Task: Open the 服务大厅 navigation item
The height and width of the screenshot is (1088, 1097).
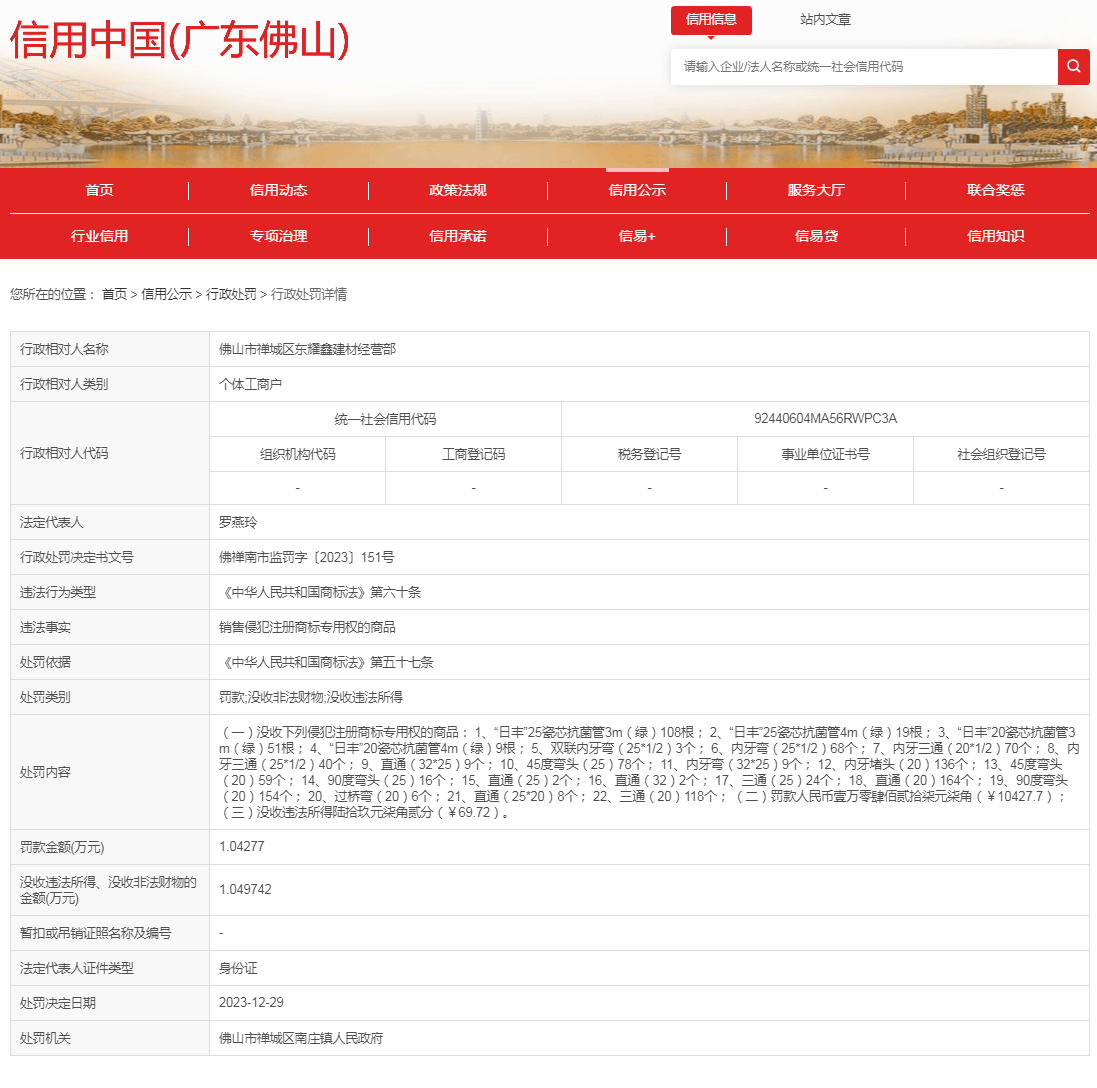Action: [x=816, y=190]
